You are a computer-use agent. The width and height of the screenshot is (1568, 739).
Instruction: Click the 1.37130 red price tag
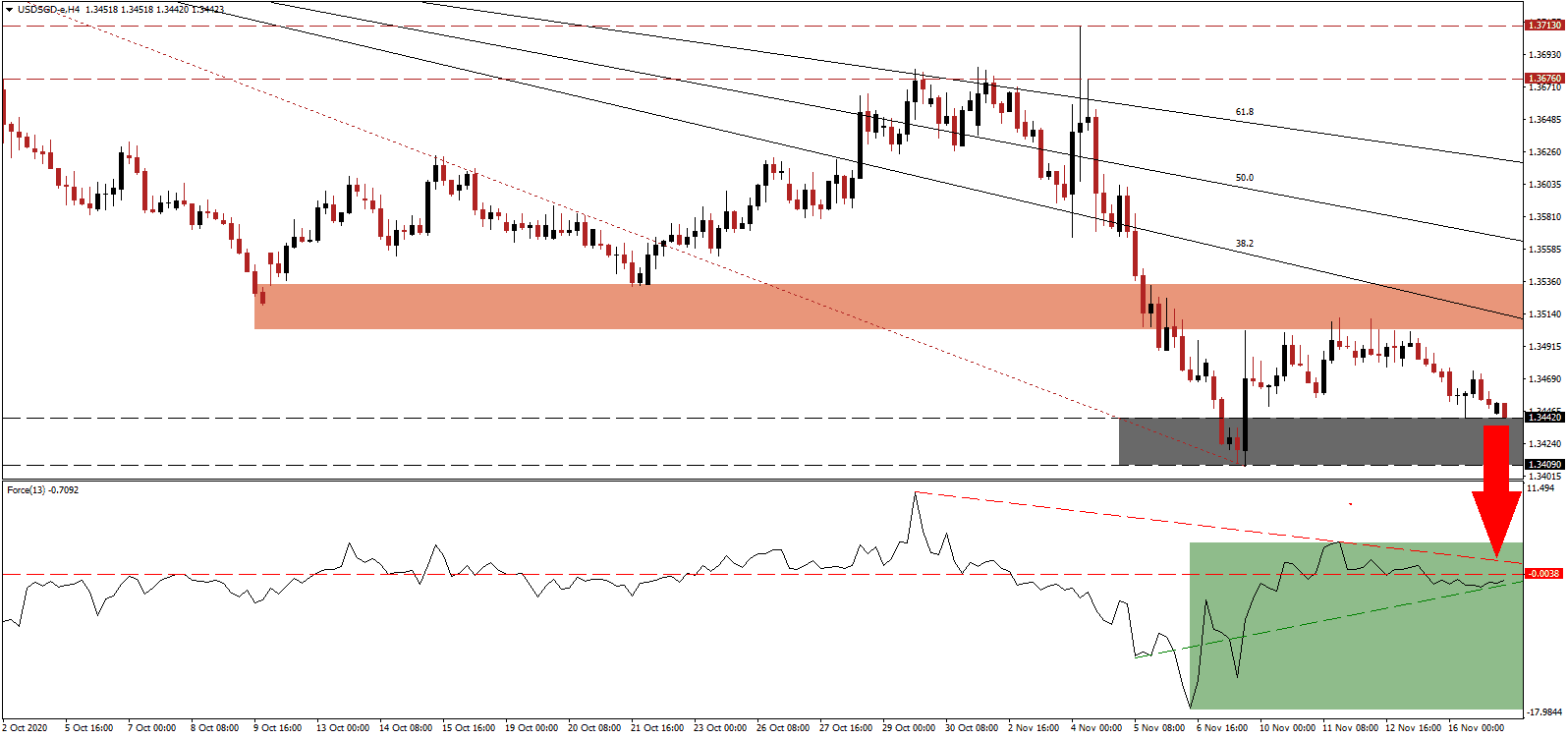[1542, 26]
